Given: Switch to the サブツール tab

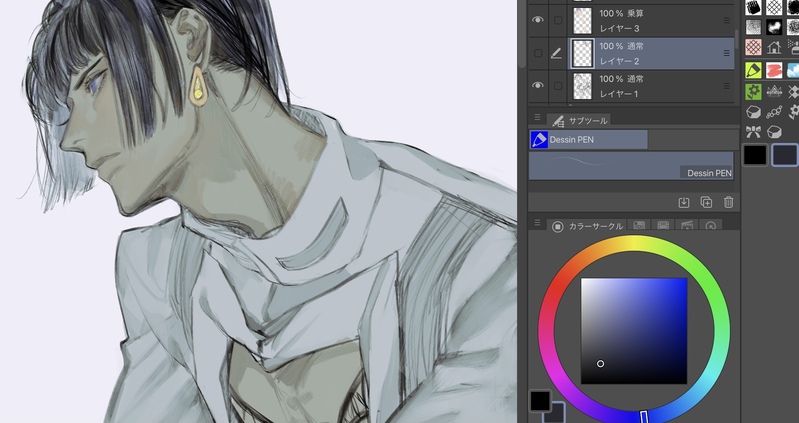Looking at the screenshot, I should 579,120.
